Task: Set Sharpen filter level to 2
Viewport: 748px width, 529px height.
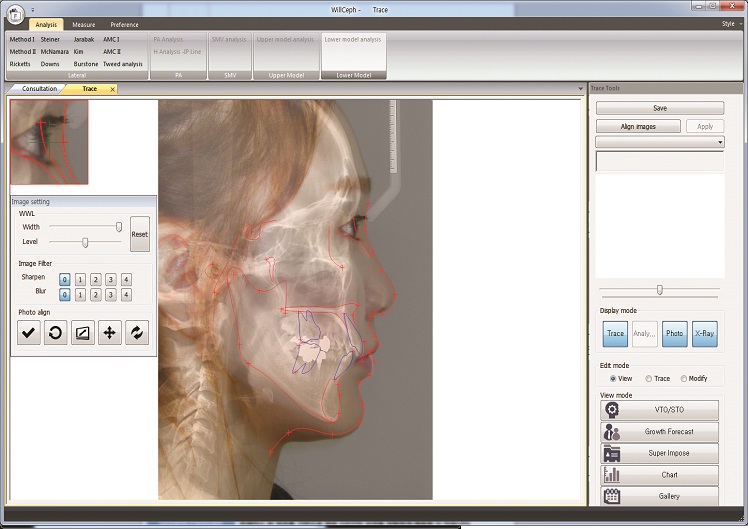Action: (95, 280)
